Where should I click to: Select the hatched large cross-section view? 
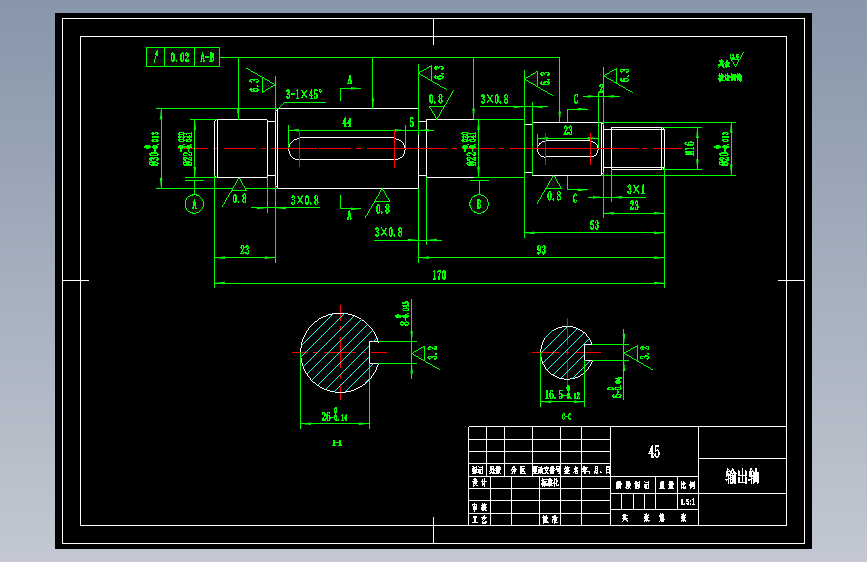tap(340, 353)
